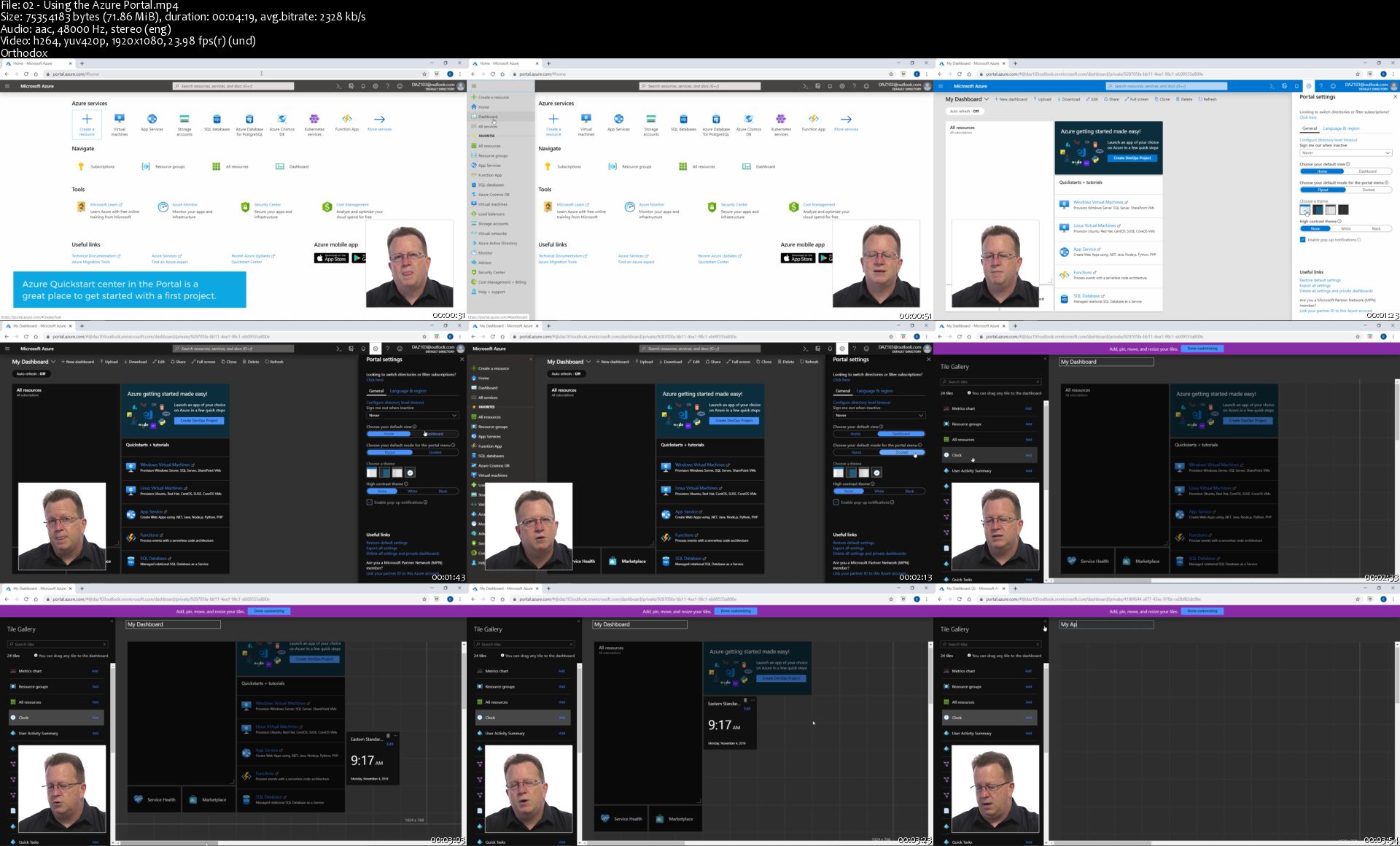The image size is (1400, 846).
Task: Click Windows Virtual Machines icon in 00:01:23 frame
Action: click(x=1065, y=204)
